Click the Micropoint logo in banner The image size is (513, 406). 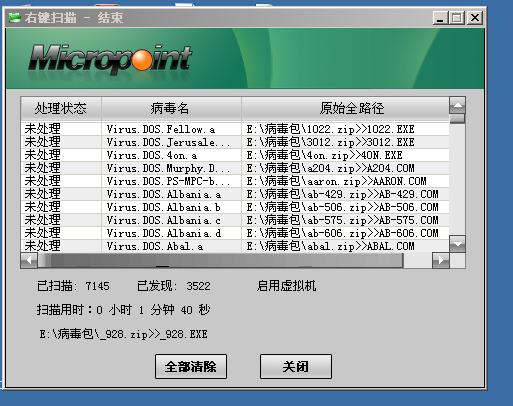tap(110, 59)
